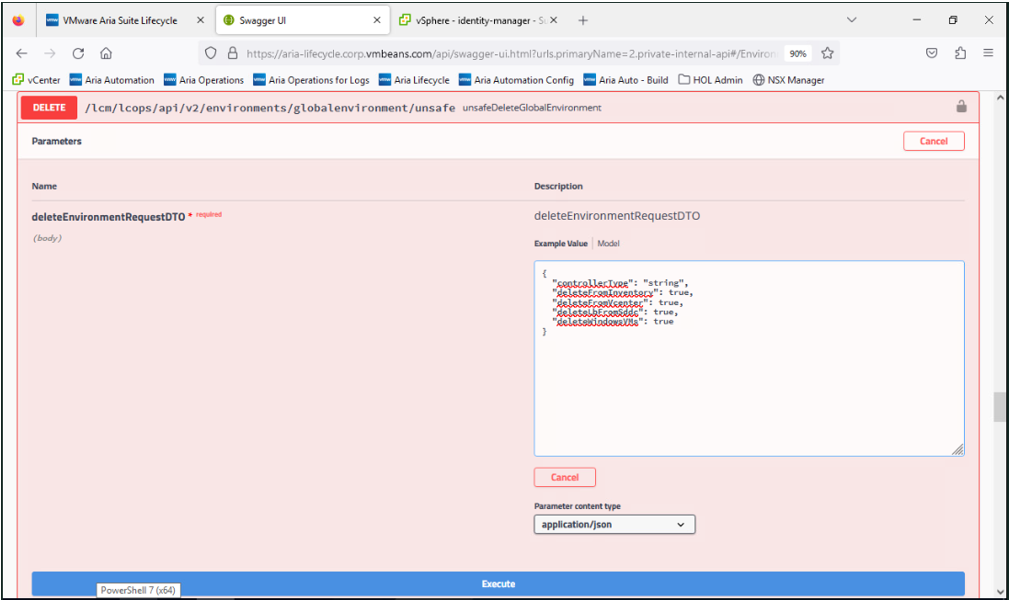Click the padlock security icon in the address bar
This screenshot has width=1012, height=603.
[x=231, y=53]
